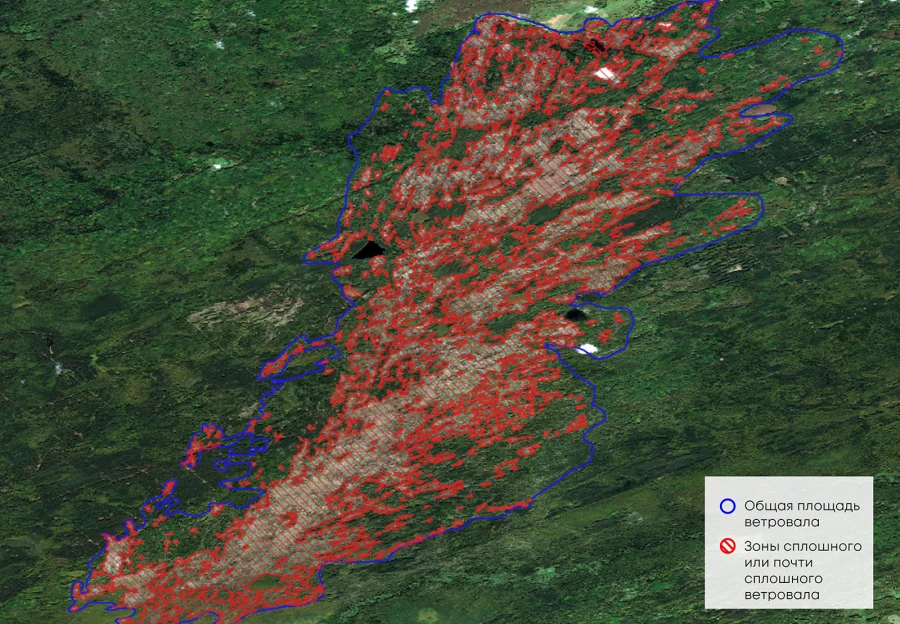Click the dark oval lake in the eastern lobe
Image resolution: width=900 pixels, height=624 pixels.
tap(575, 315)
